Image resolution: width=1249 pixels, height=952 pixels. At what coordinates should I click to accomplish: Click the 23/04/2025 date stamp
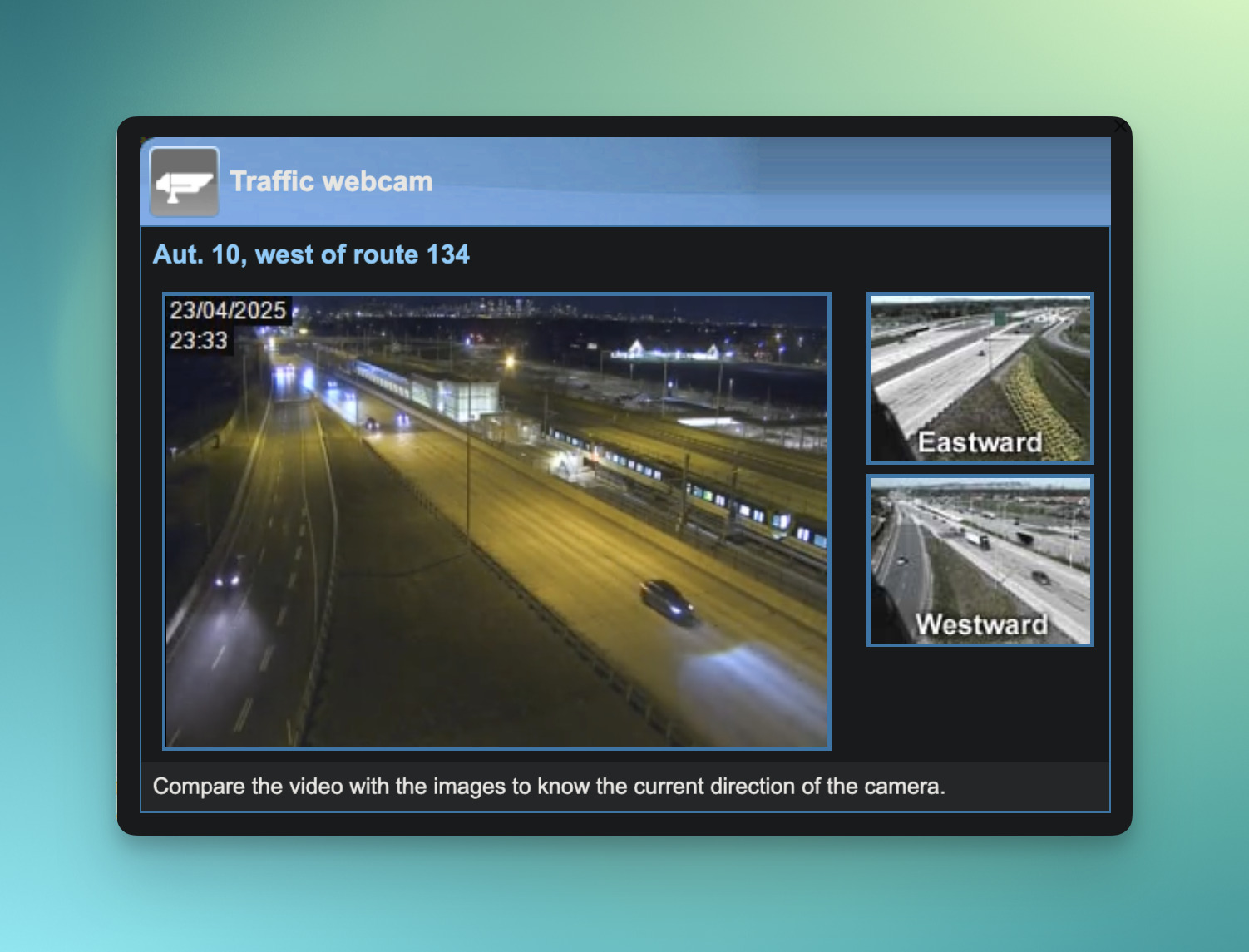(x=228, y=311)
